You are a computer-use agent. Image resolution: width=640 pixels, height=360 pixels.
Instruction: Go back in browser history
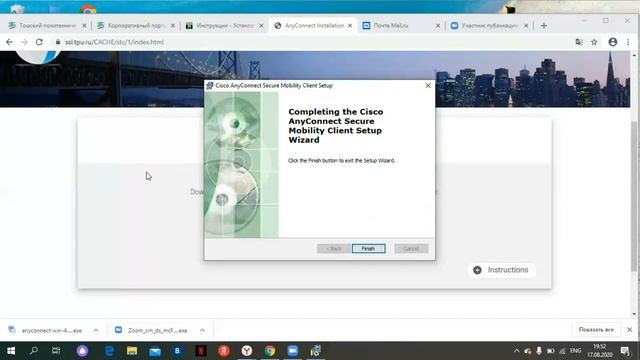pos(9,42)
